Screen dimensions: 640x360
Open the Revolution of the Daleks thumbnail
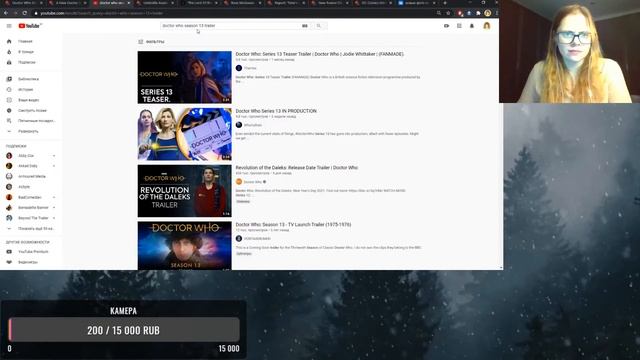pos(184,191)
